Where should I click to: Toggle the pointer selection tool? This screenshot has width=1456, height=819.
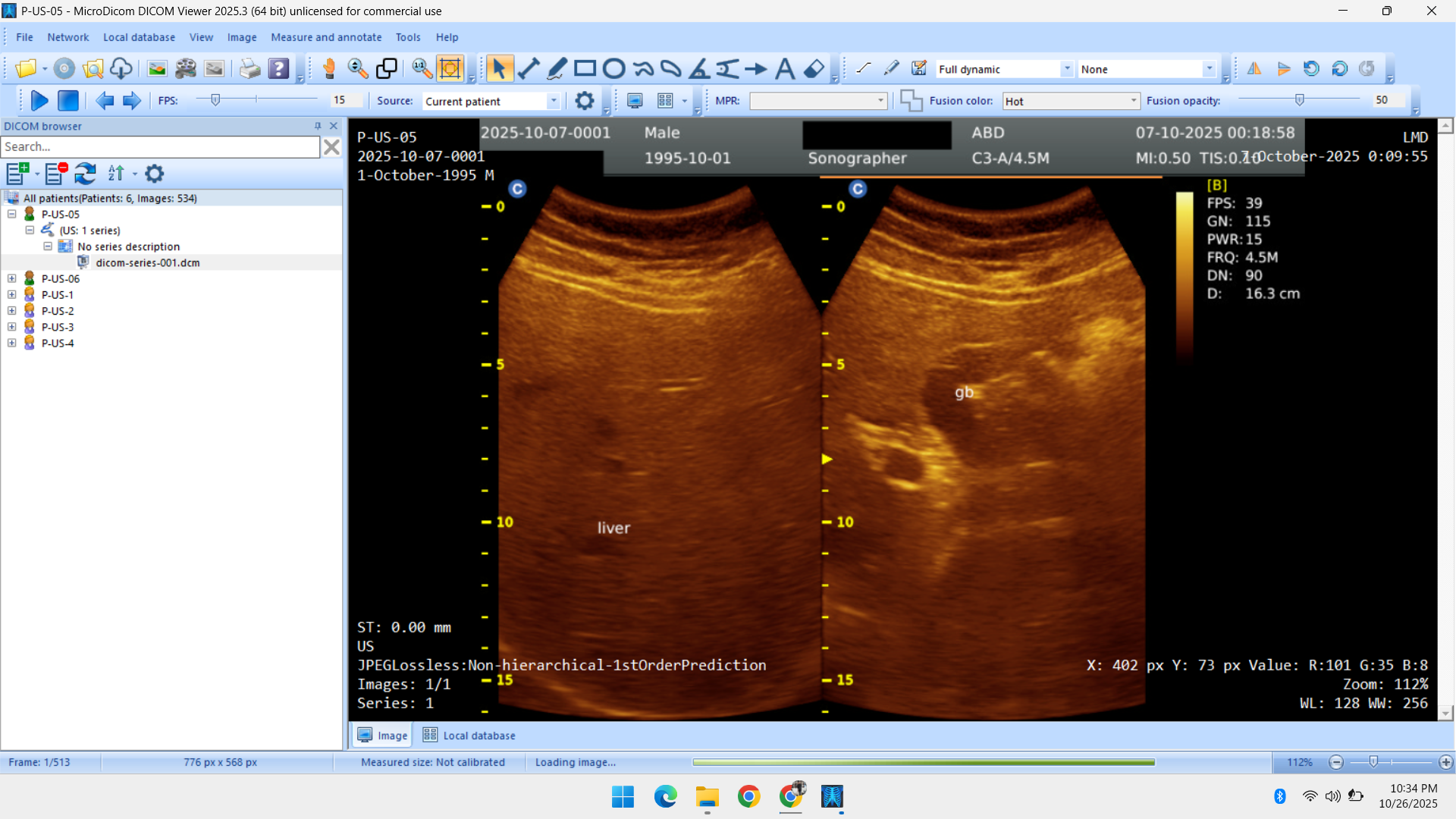498,69
